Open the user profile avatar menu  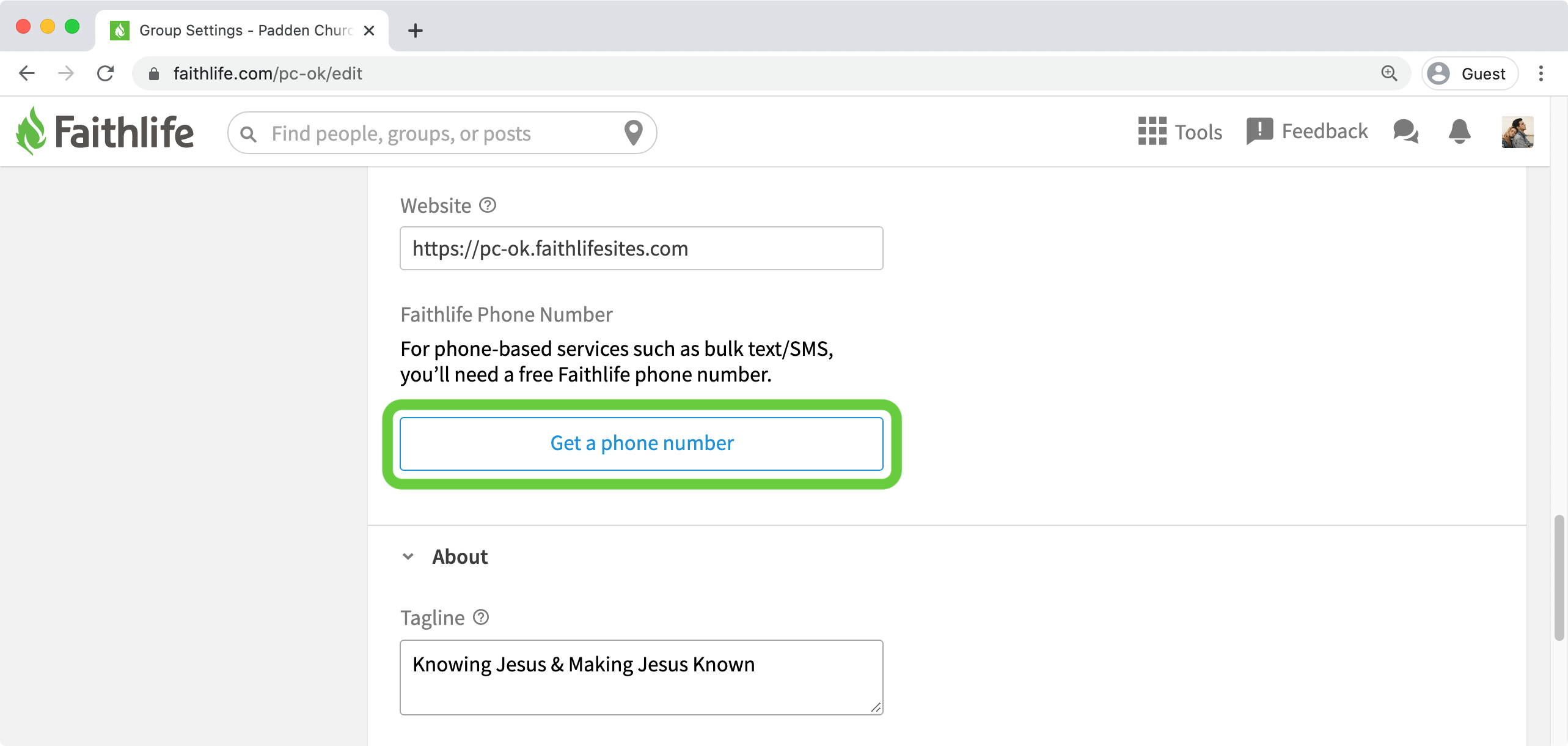(1517, 132)
